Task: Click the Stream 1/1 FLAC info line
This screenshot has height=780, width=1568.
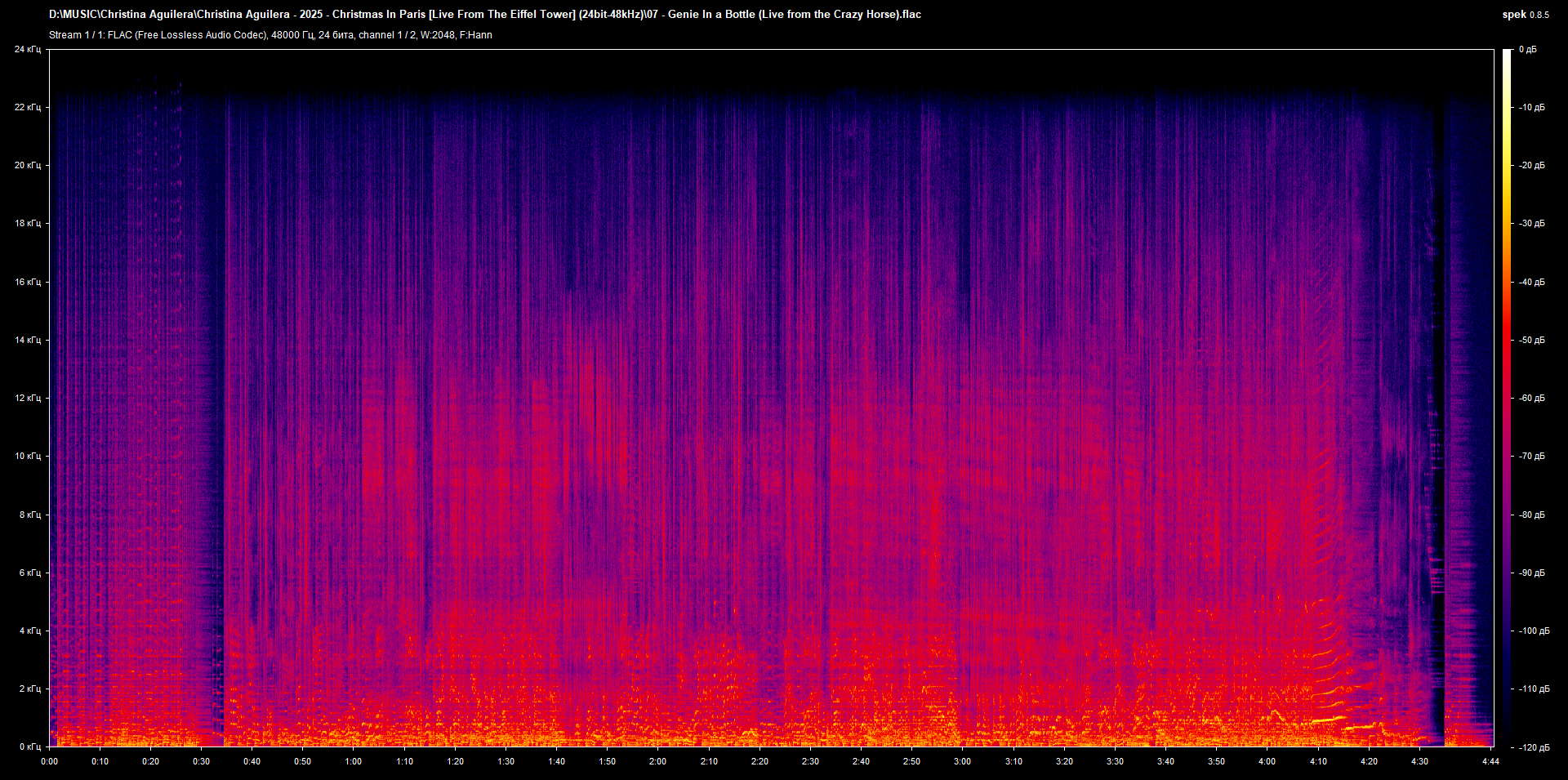Action: point(269,35)
